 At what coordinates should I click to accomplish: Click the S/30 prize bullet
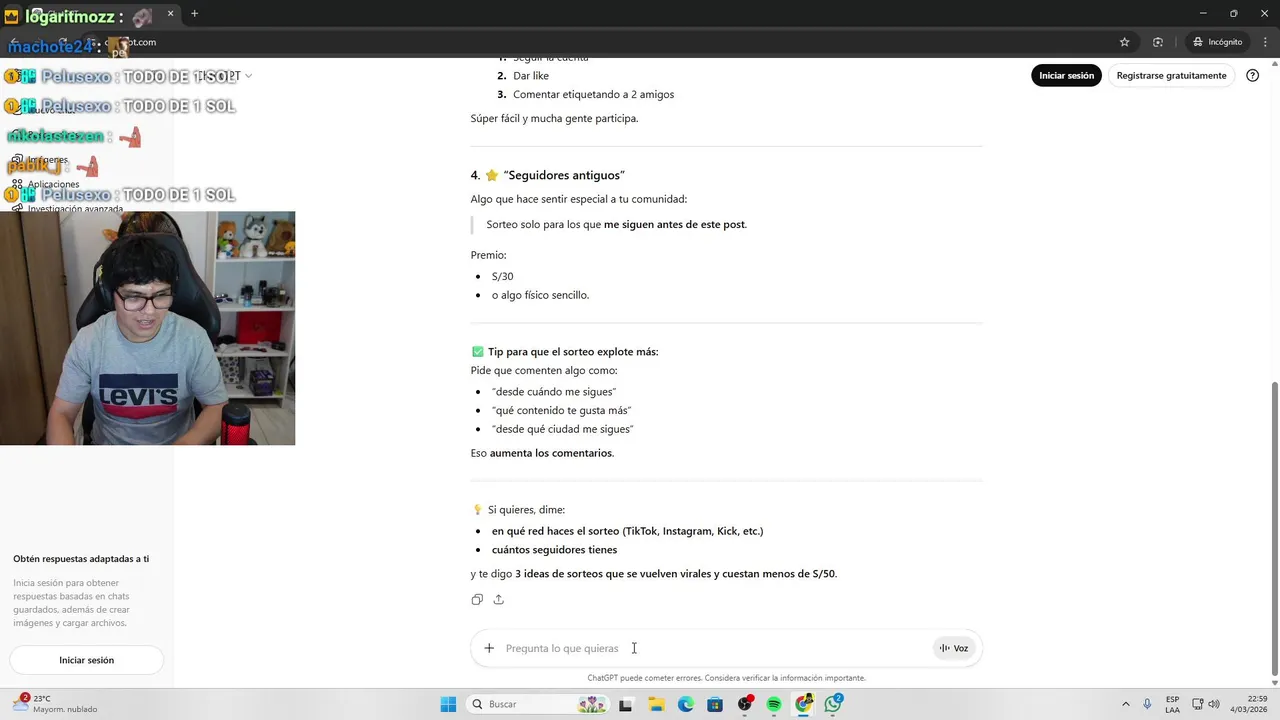point(502,276)
